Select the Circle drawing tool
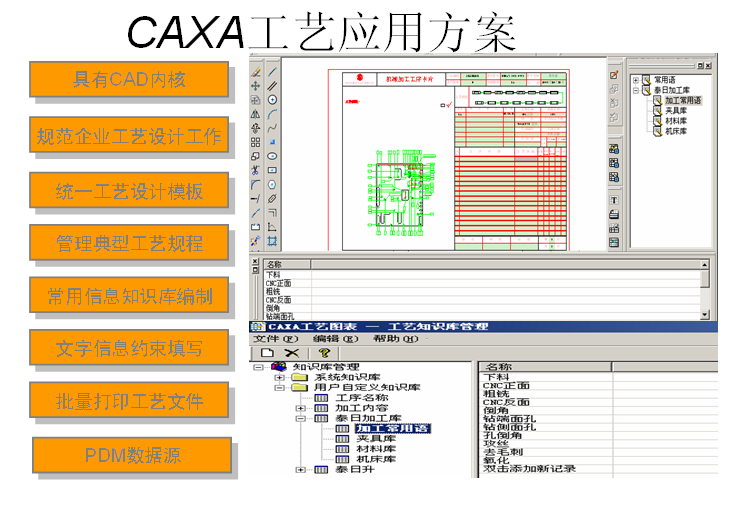Image resolution: width=734 pixels, height=529 pixels. coord(272,100)
